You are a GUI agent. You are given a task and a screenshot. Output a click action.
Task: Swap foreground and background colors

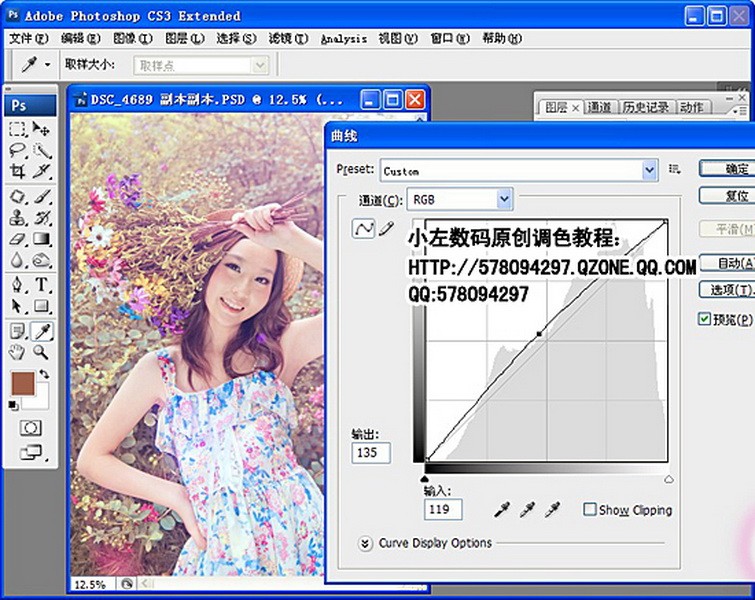pos(44,374)
